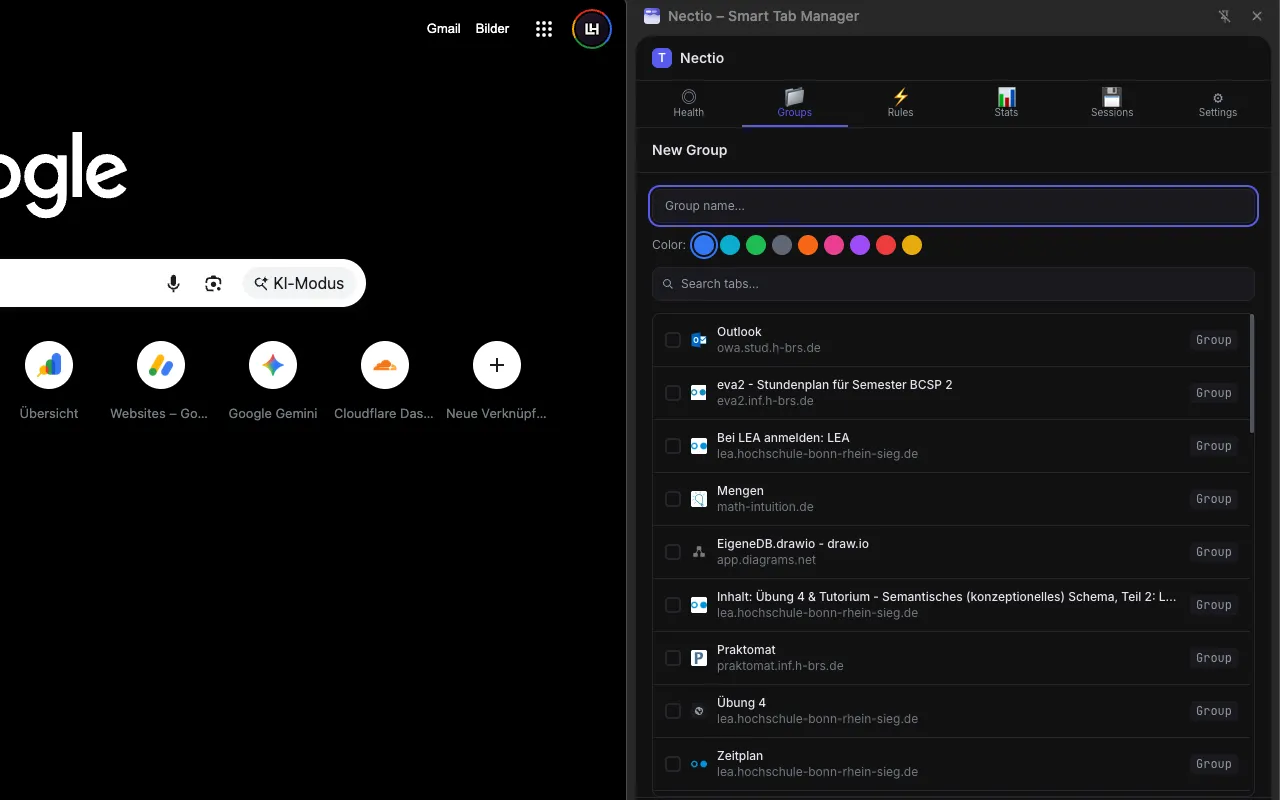Click the eva2 Stundenplan tab favicon

click(699, 393)
